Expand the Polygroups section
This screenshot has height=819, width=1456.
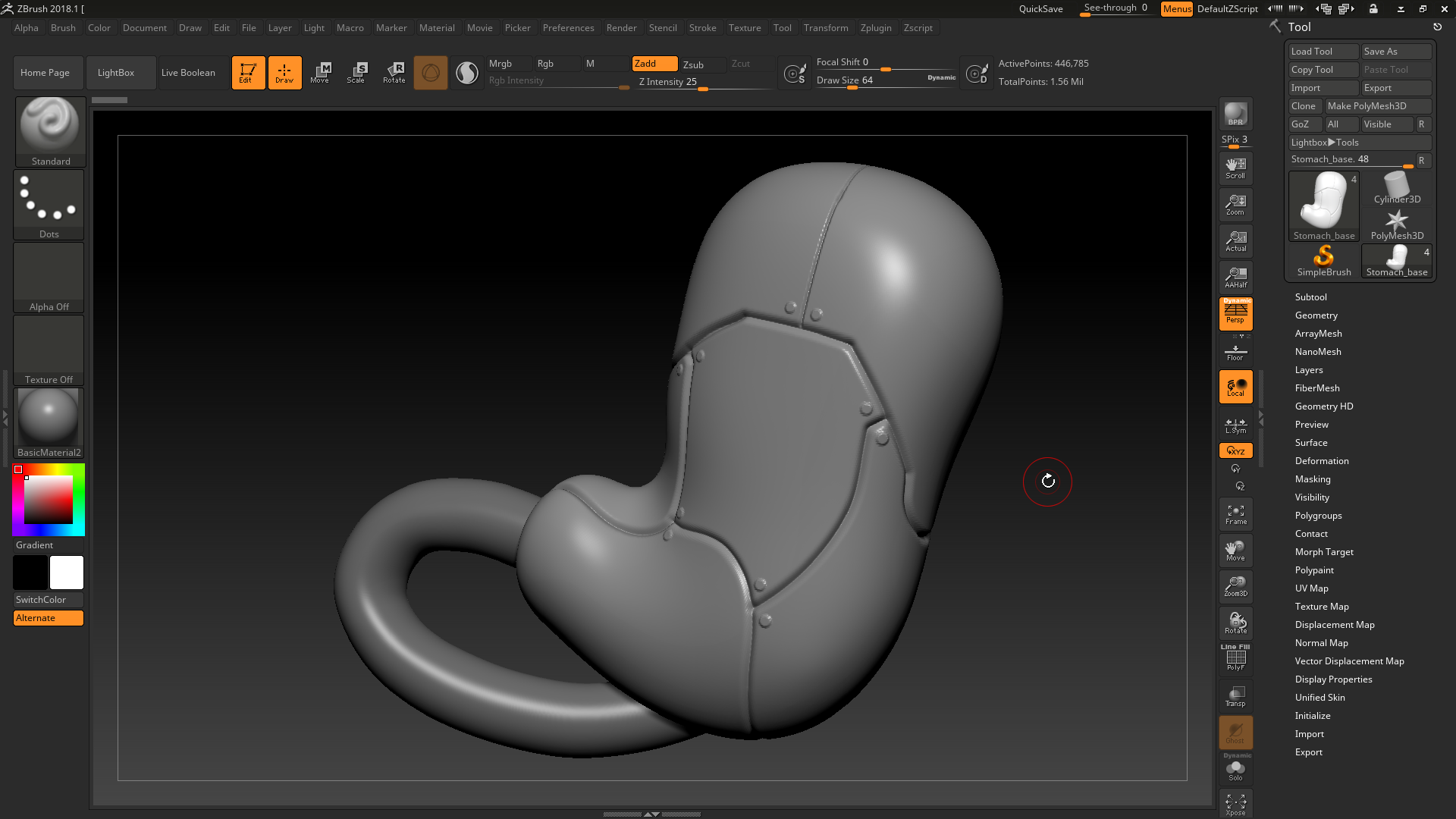[x=1318, y=515]
